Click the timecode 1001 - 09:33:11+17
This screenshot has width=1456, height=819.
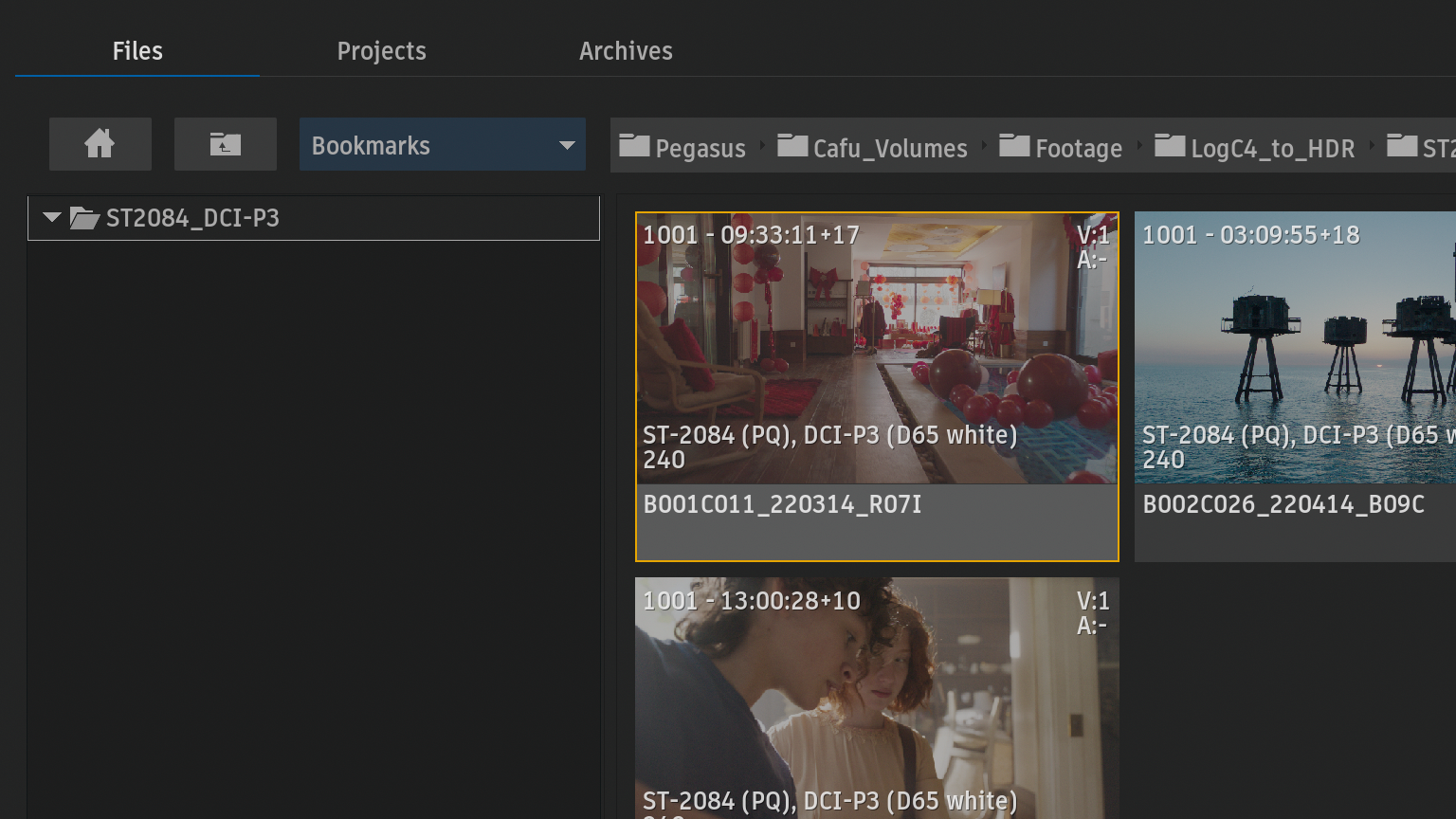coord(751,235)
